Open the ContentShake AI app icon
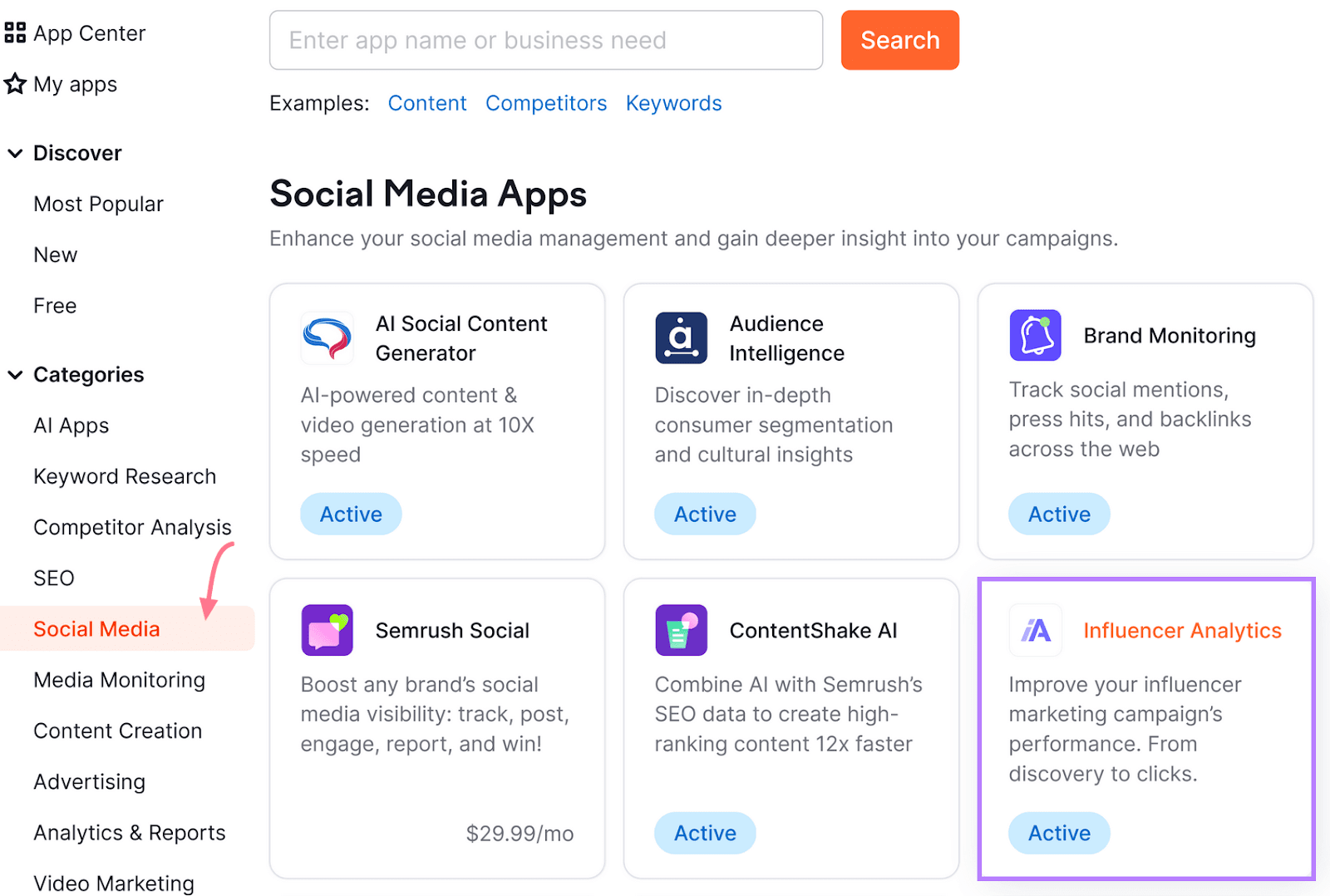The height and width of the screenshot is (896, 1330). click(681, 630)
